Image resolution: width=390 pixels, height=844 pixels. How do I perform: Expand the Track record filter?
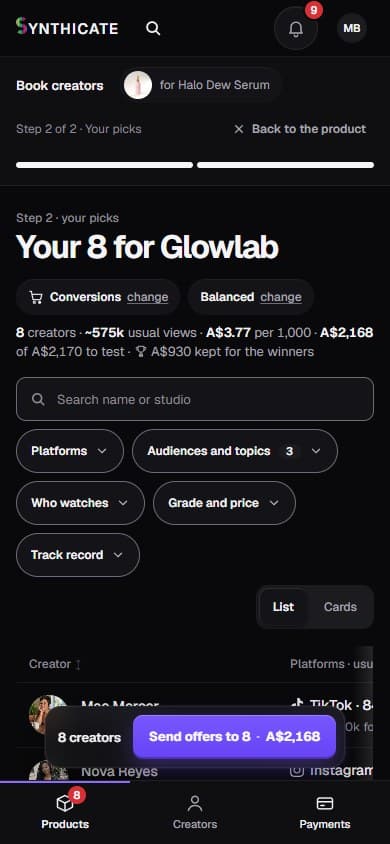tap(78, 555)
